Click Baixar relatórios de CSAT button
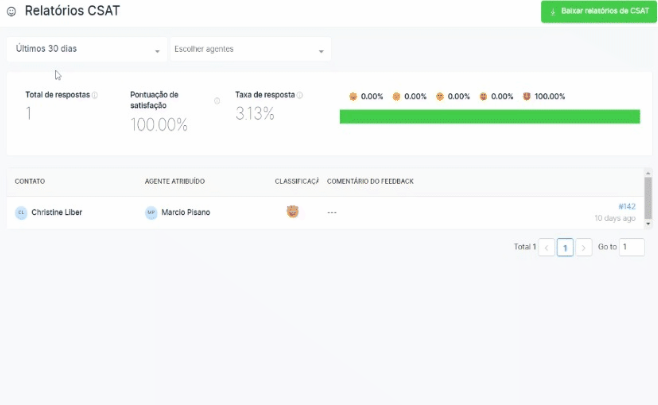This screenshot has width=658, height=405. click(x=598, y=12)
